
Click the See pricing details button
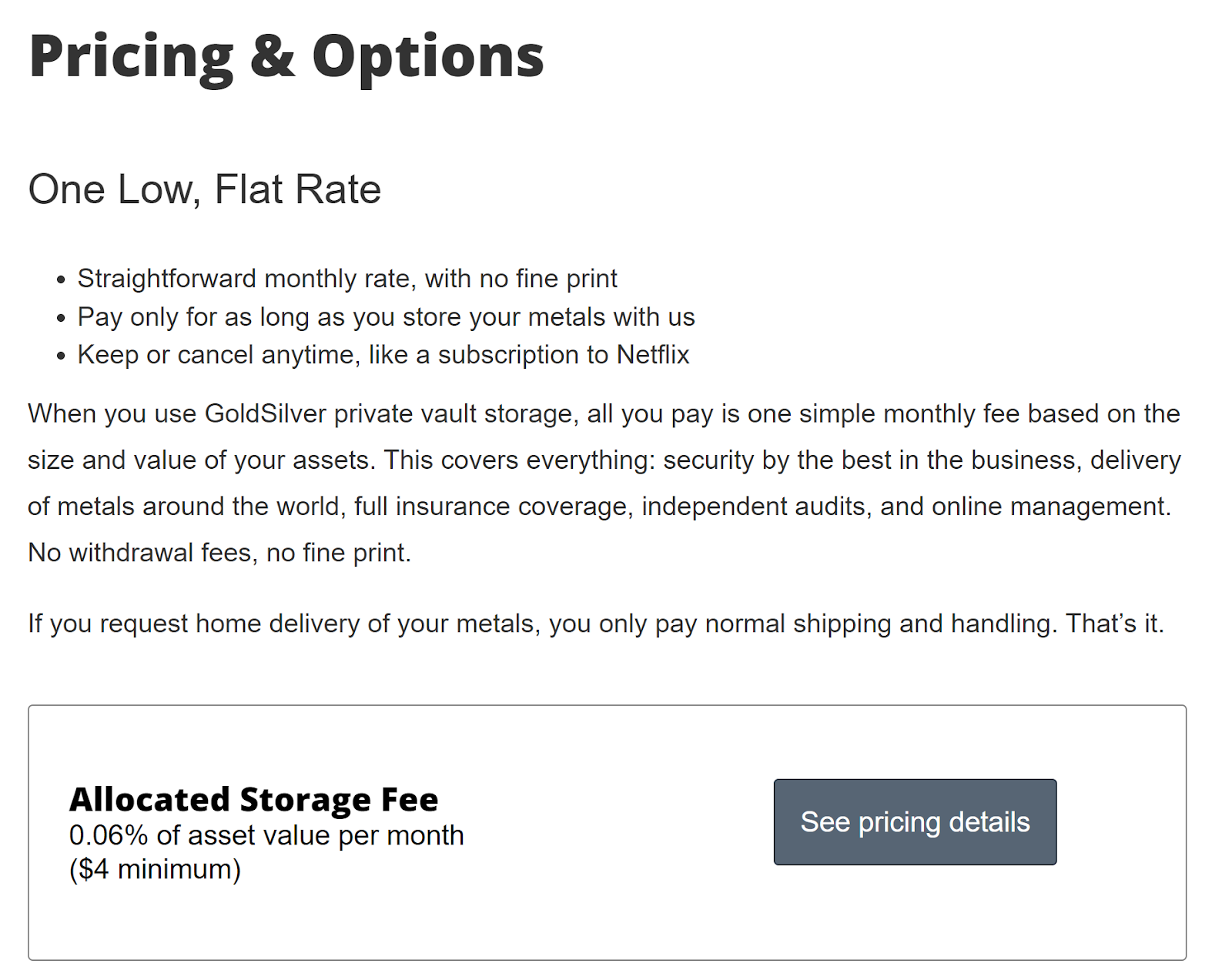[915, 821]
